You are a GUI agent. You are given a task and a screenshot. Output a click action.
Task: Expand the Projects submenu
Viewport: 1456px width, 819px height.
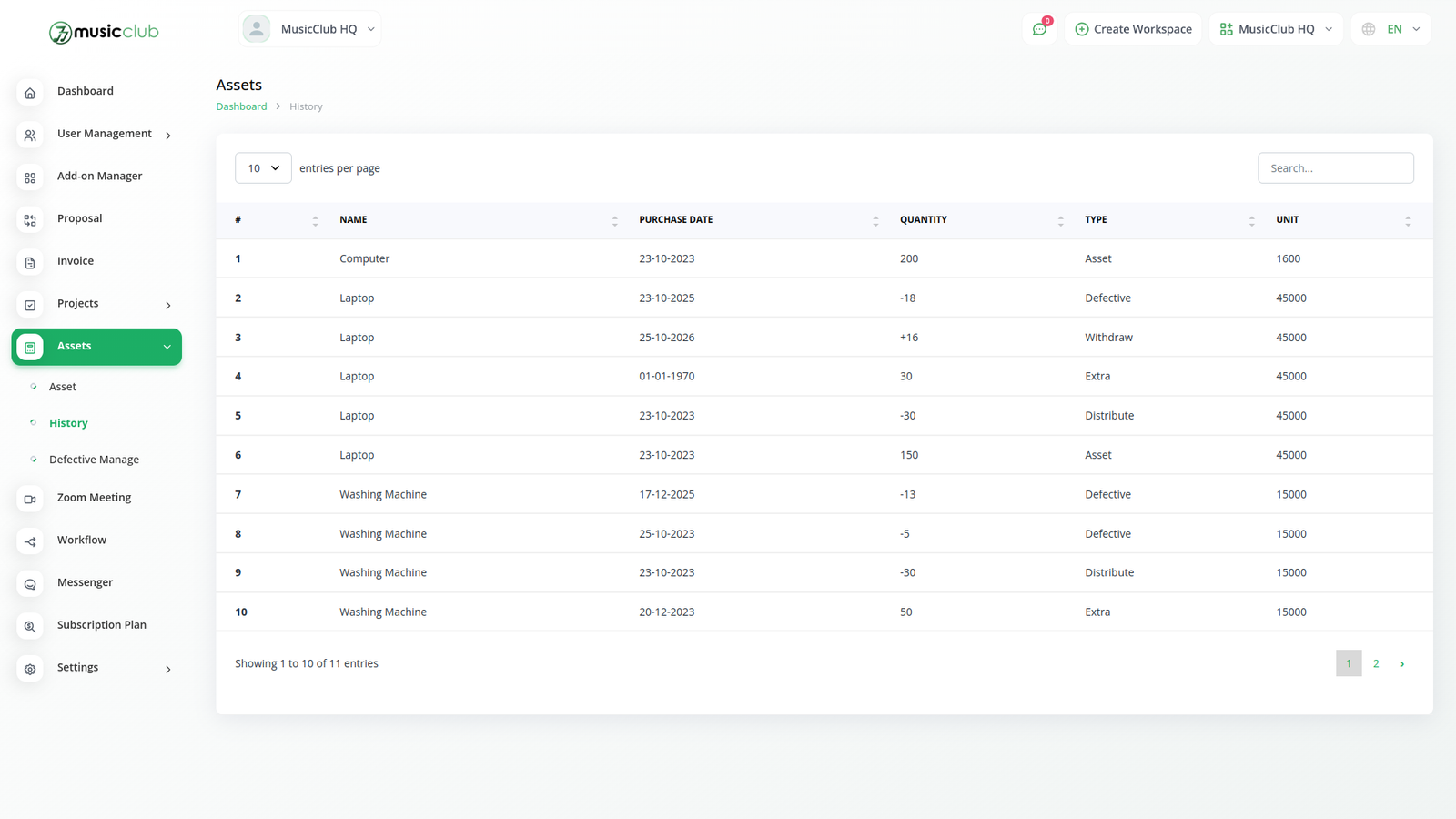[168, 306]
